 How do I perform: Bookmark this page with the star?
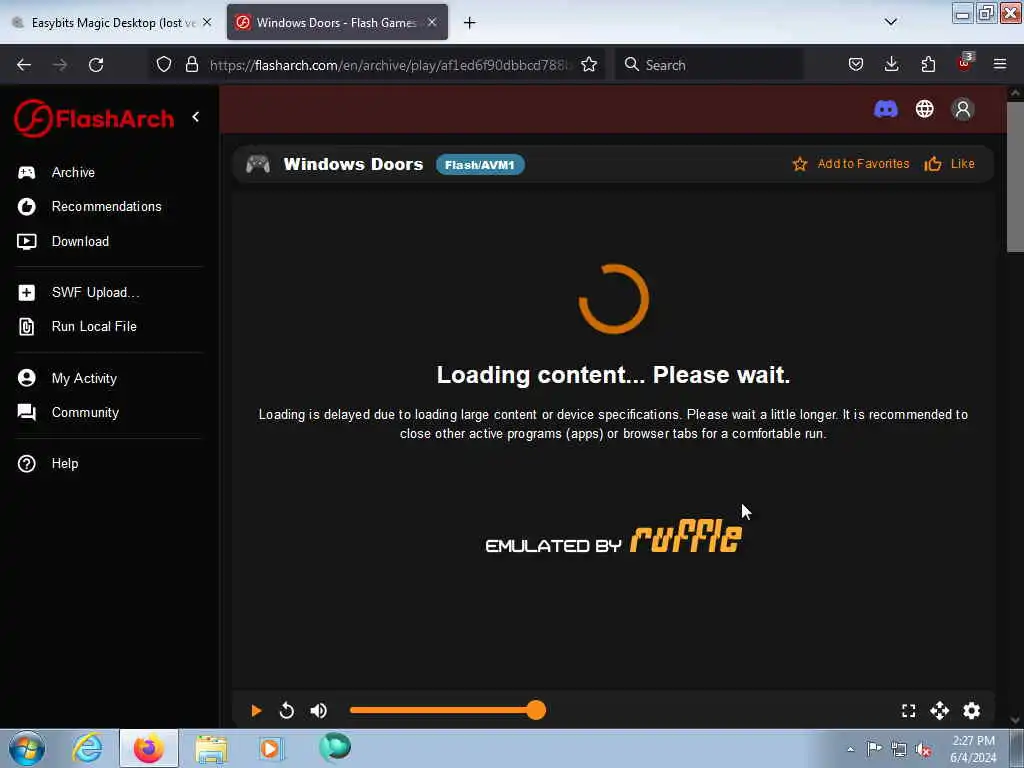pos(589,65)
